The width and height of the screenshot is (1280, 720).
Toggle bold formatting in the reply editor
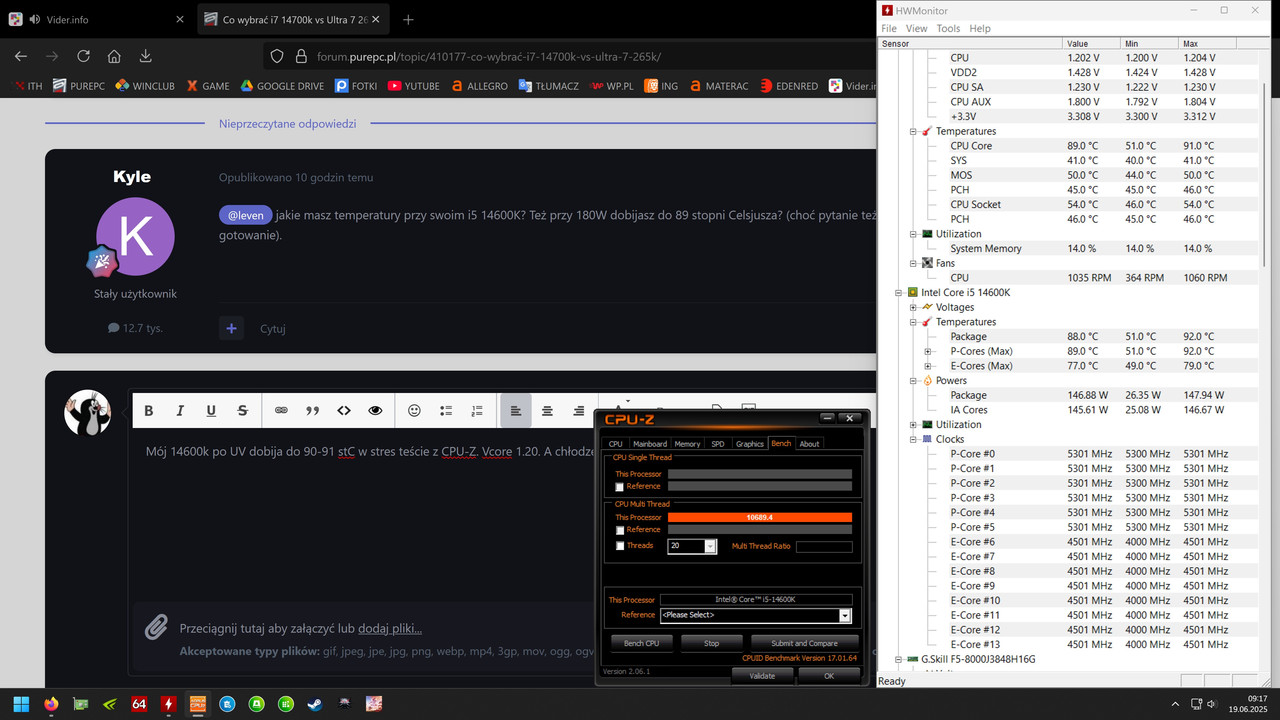[x=148, y=410]
